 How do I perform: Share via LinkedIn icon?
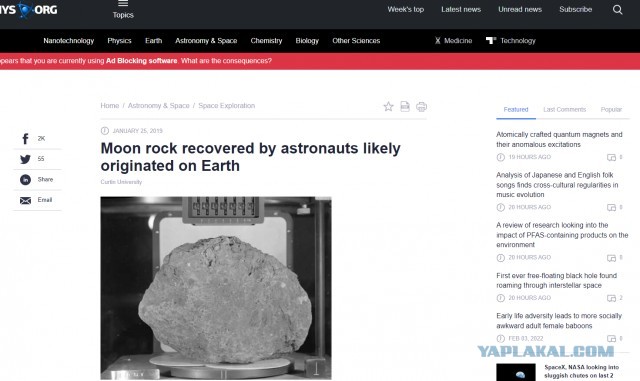pyautogui.click(x=25, y=180)
